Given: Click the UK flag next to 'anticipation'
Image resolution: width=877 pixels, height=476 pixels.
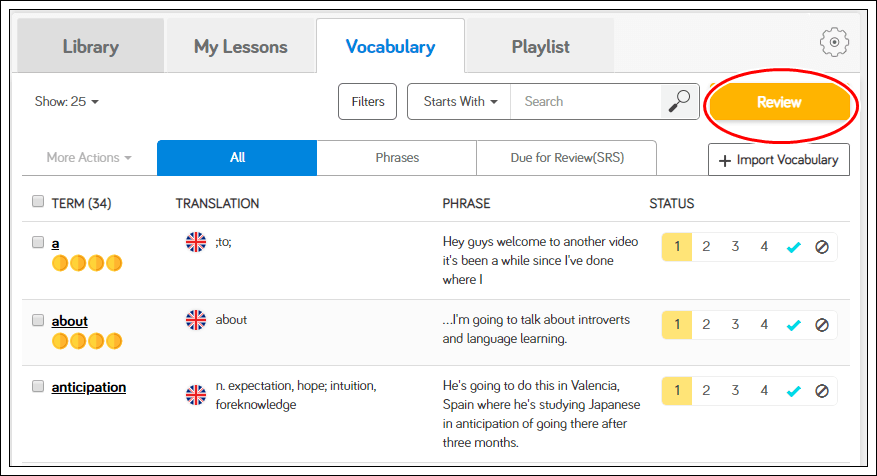Looking at the screenshot, I should point(196,395).
